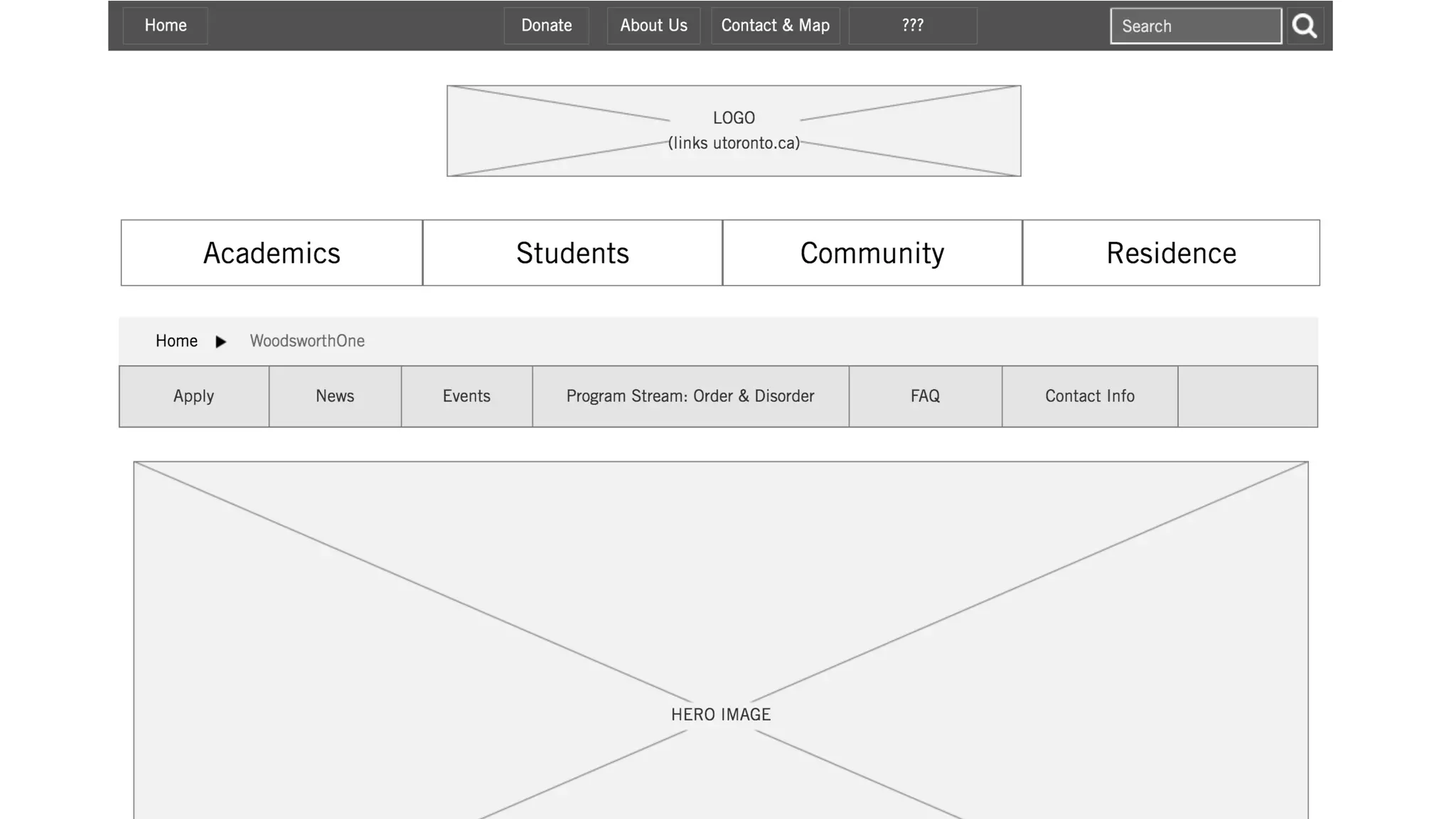Open Program Stream: Order & Disorder
This screenshot has height=819, width=1456.
(690, 396)
